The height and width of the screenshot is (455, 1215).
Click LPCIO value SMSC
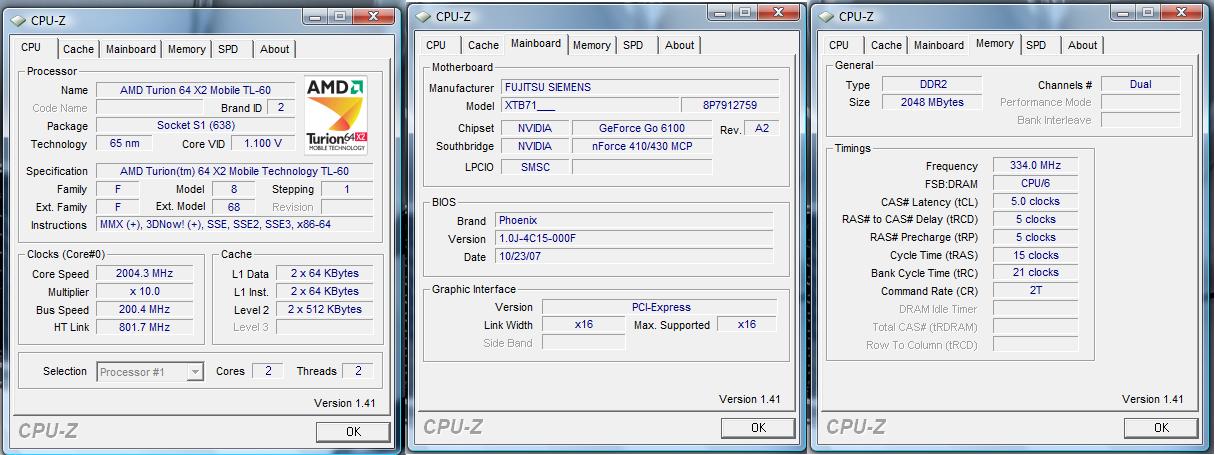(x=535, y=167)
